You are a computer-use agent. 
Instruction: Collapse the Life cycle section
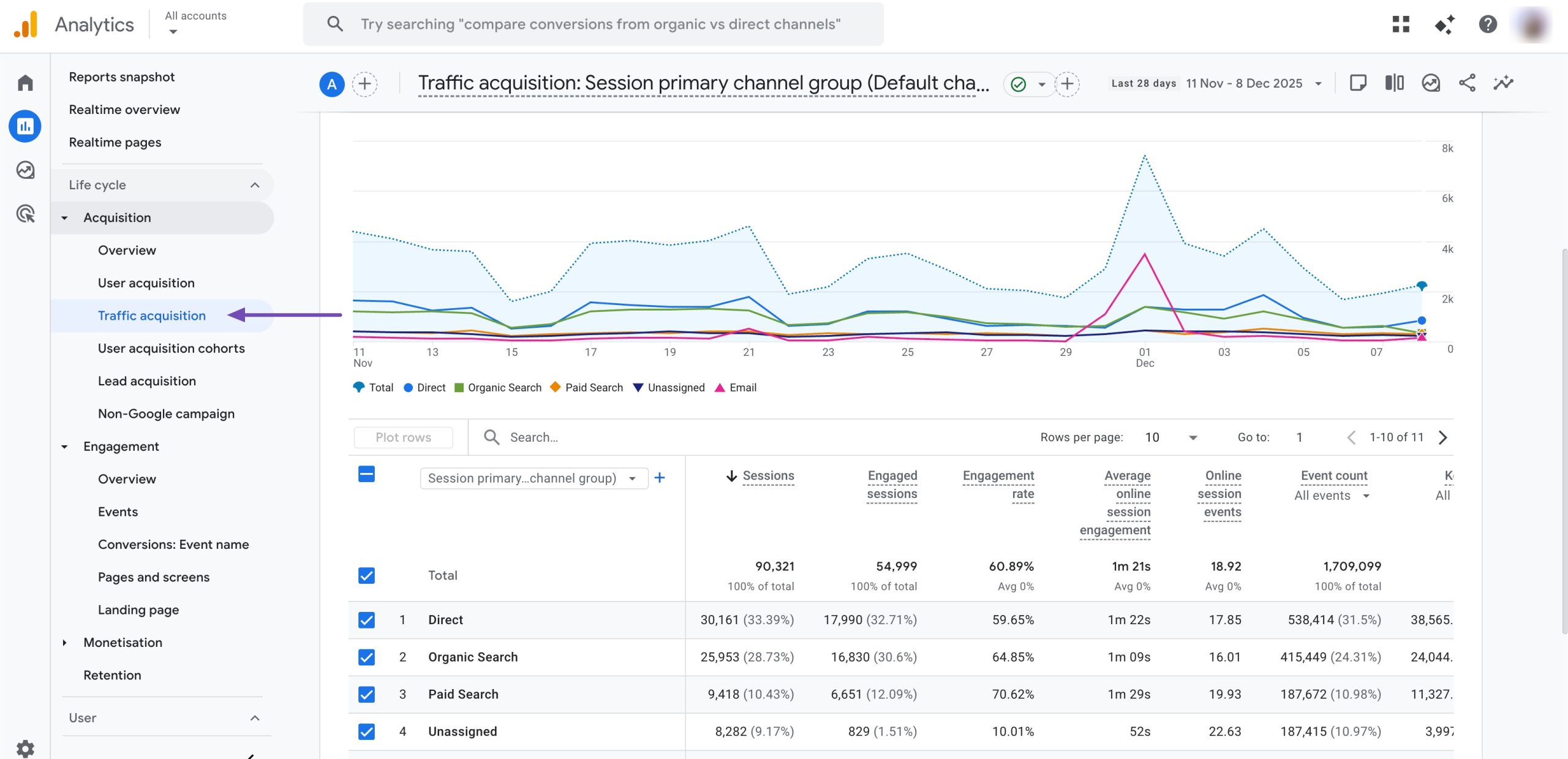tap(255, 184)
